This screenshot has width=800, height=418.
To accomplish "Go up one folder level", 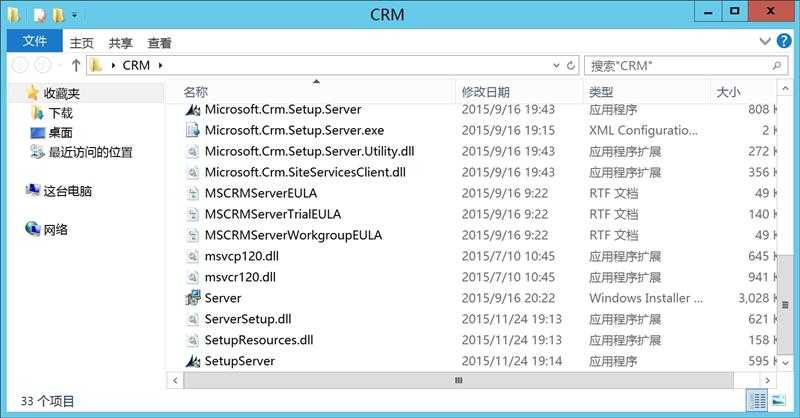I will coord(76,65).
